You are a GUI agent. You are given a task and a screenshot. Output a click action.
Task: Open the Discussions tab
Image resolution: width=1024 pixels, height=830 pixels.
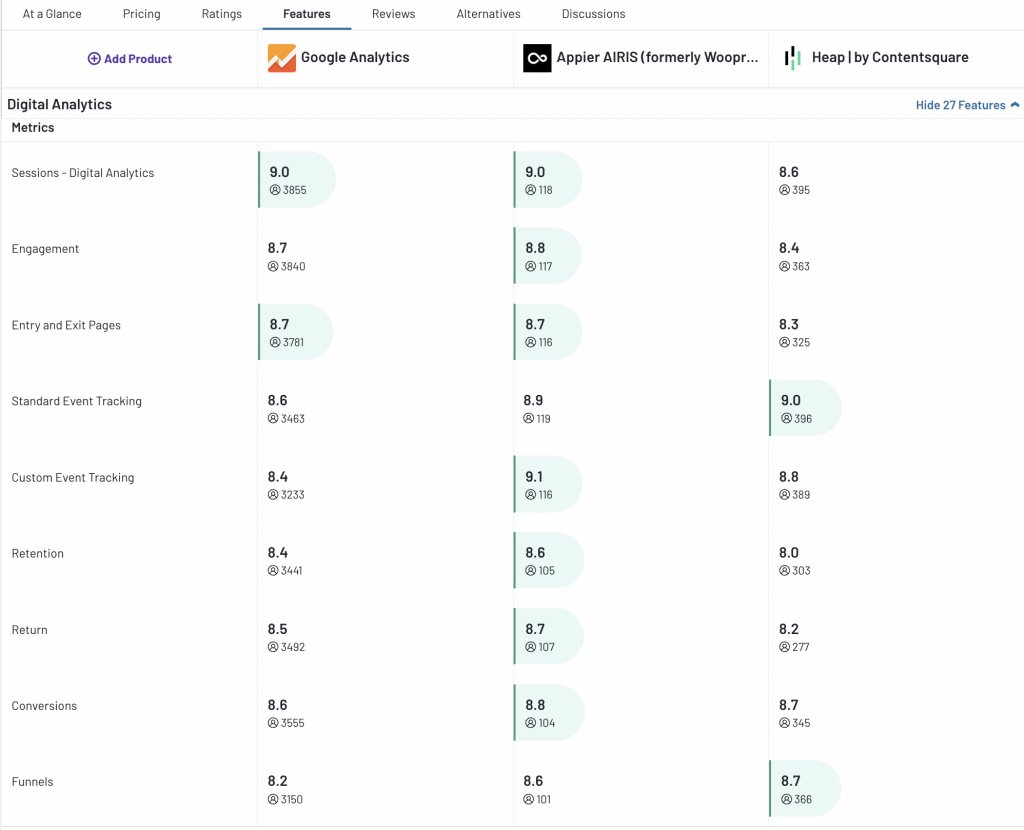(x=592, y=13)
